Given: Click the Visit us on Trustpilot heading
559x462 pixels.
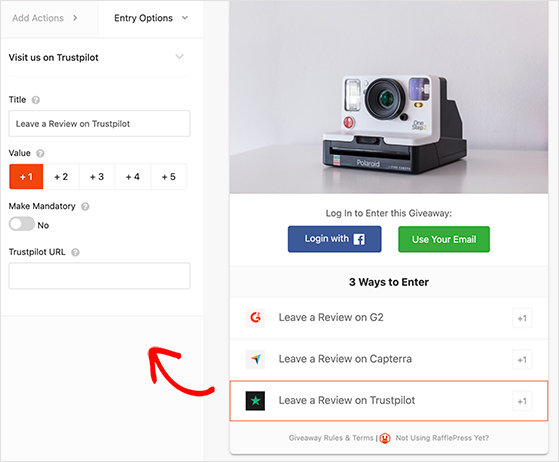Looking at the screenshot, I should [53, 57].
